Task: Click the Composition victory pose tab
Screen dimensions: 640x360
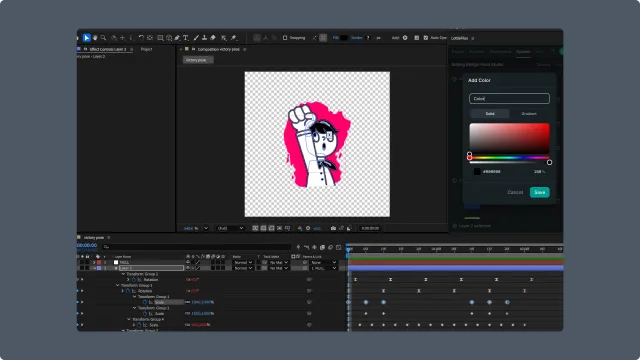Action: pyautogui.click(x=218, y=49)
